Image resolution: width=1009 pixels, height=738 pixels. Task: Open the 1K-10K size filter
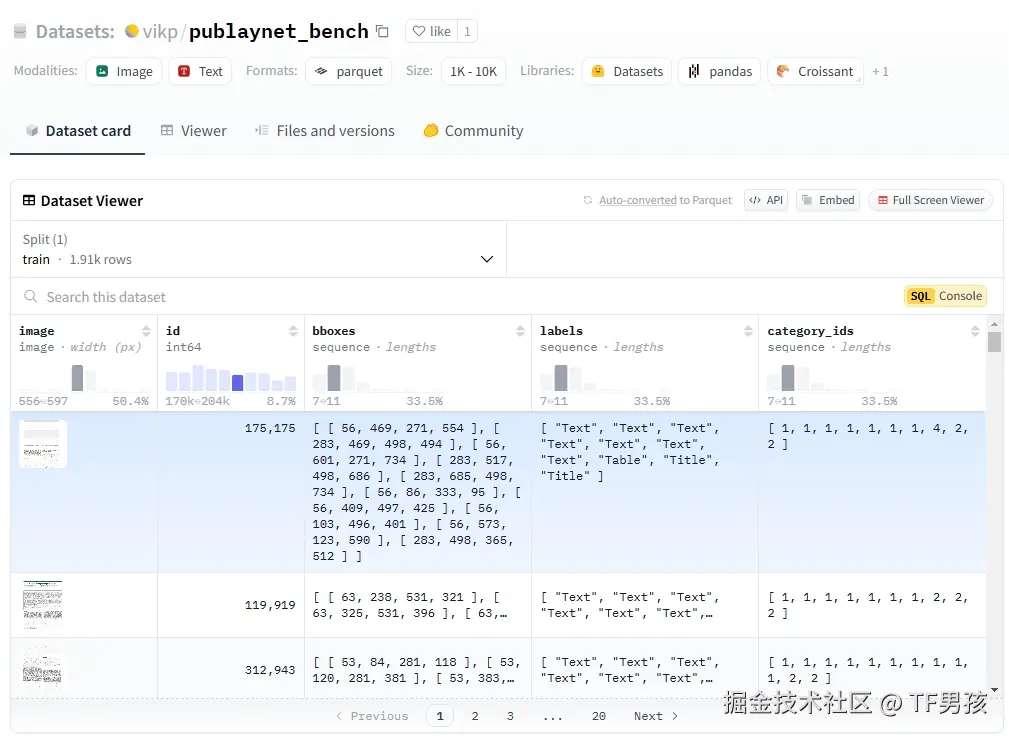[472, 71]
